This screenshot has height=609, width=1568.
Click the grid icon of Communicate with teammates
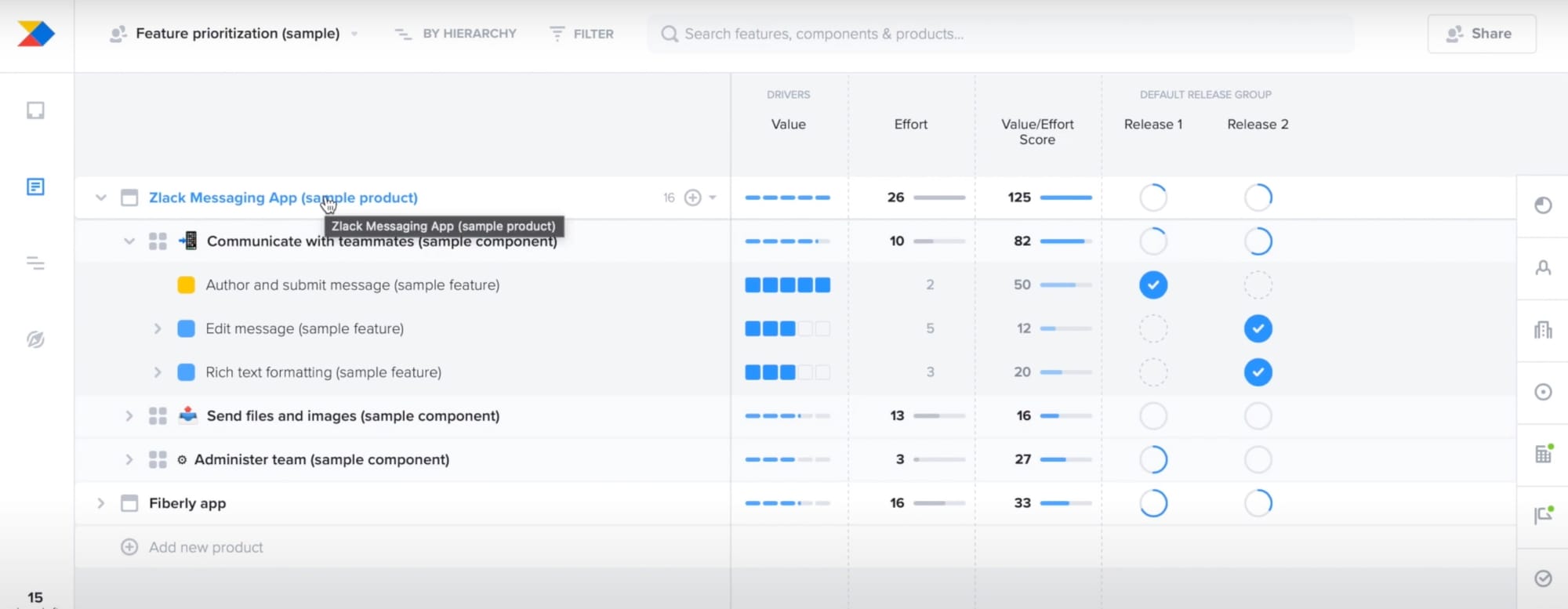click(x=158, y=241)
